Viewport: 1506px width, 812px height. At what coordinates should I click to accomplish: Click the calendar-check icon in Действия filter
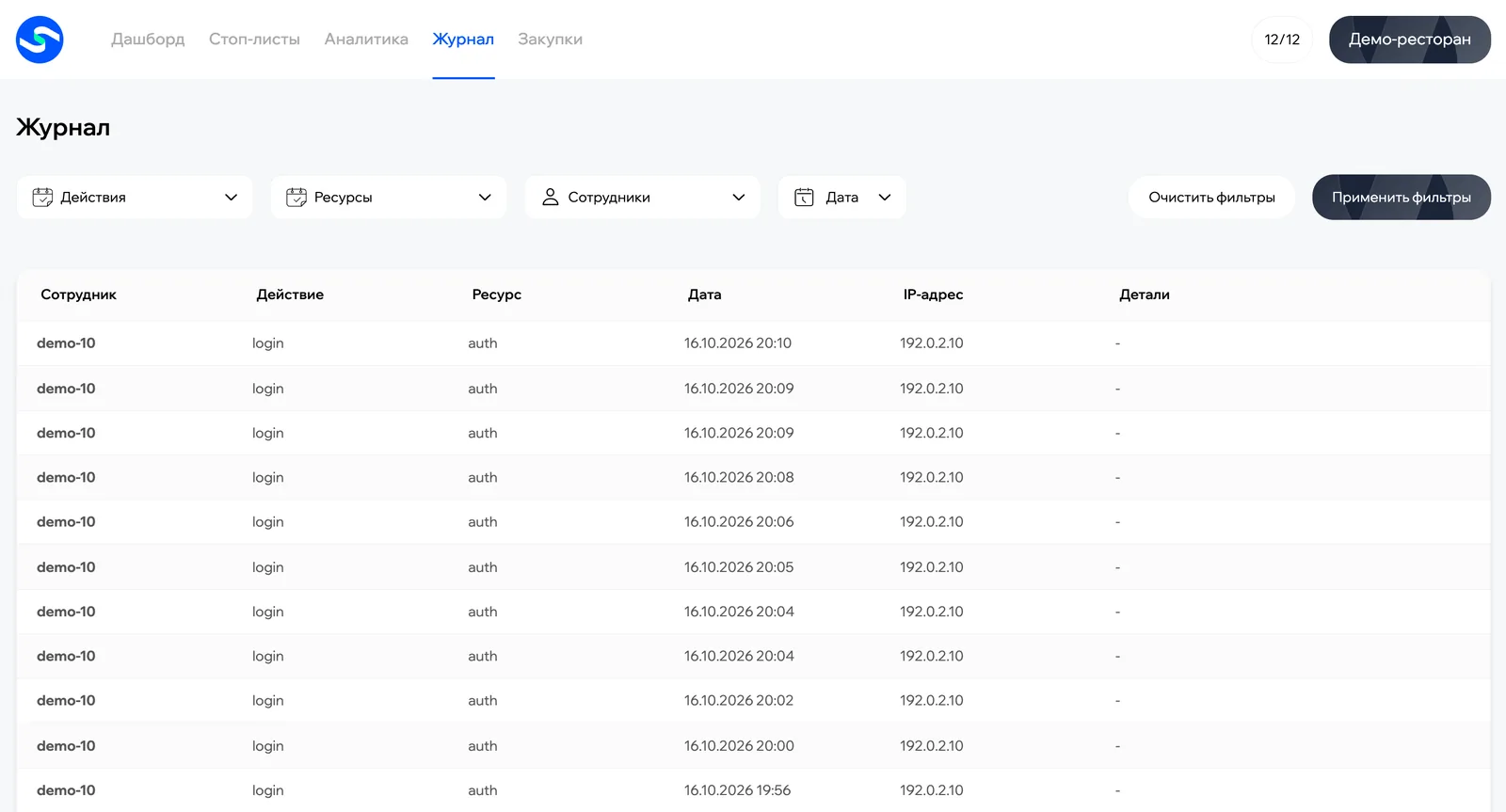click(42, 198)
